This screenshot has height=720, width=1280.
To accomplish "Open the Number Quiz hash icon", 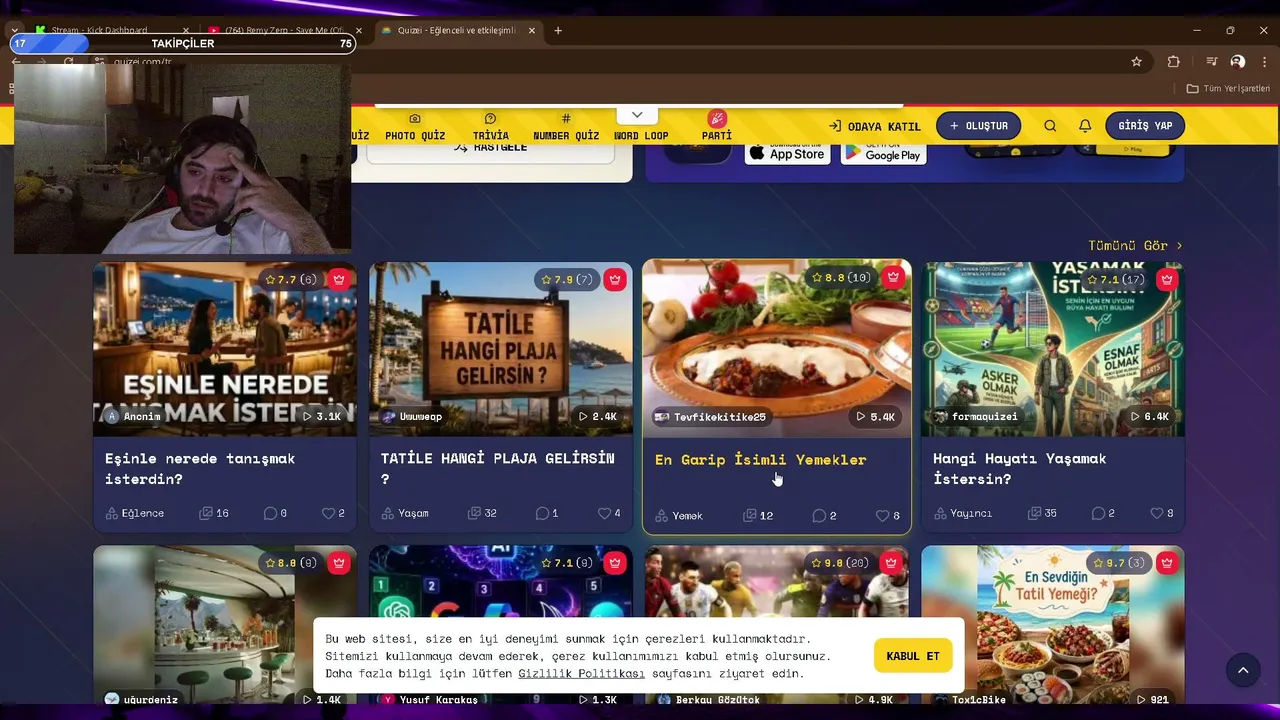I will click(566, 118).
